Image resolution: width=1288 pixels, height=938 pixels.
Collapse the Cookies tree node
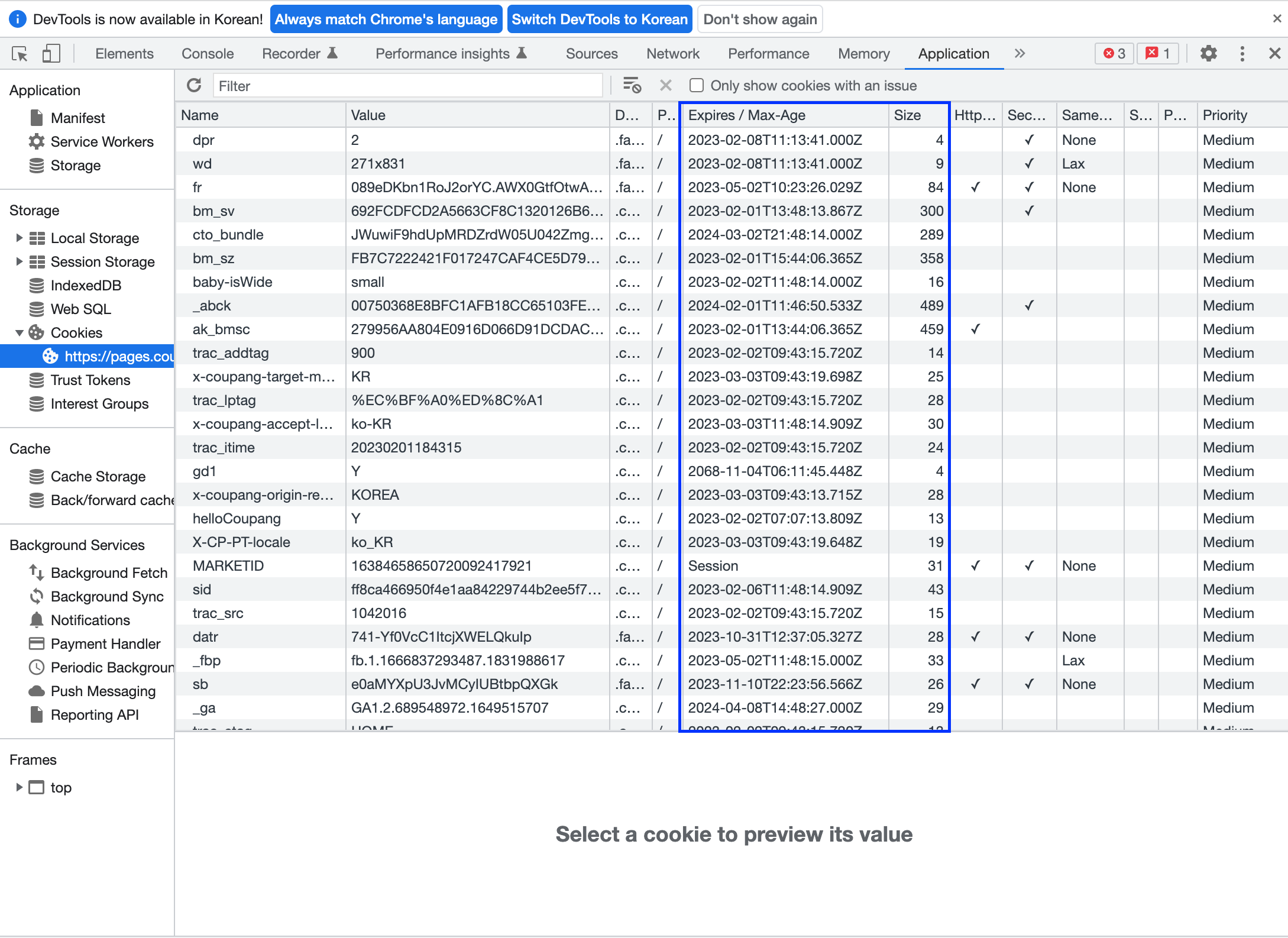(19, 332)
